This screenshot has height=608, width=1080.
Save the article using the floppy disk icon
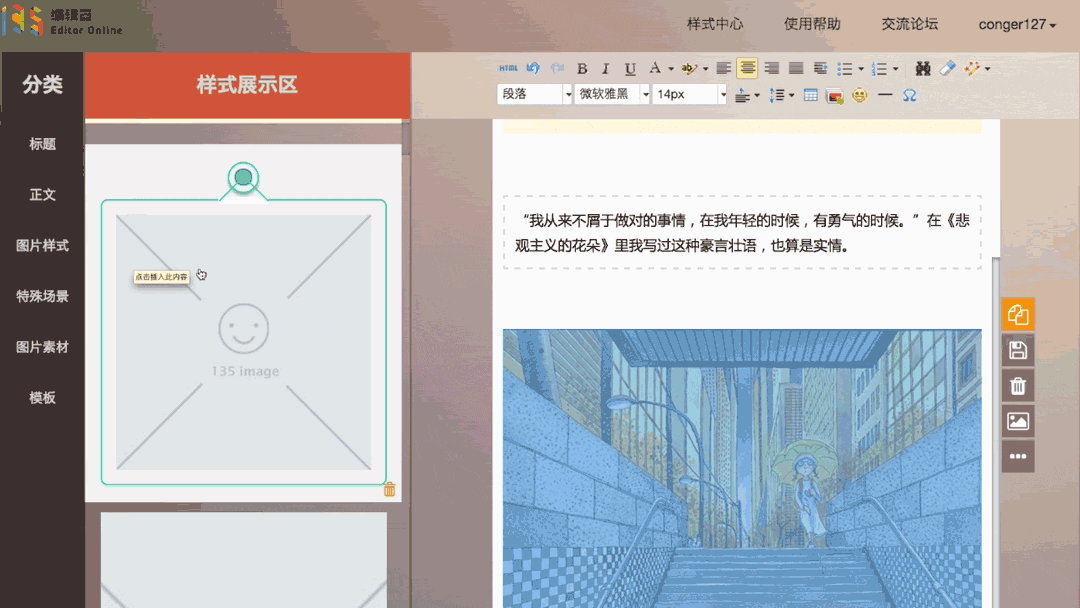(x=1017, y=349)
